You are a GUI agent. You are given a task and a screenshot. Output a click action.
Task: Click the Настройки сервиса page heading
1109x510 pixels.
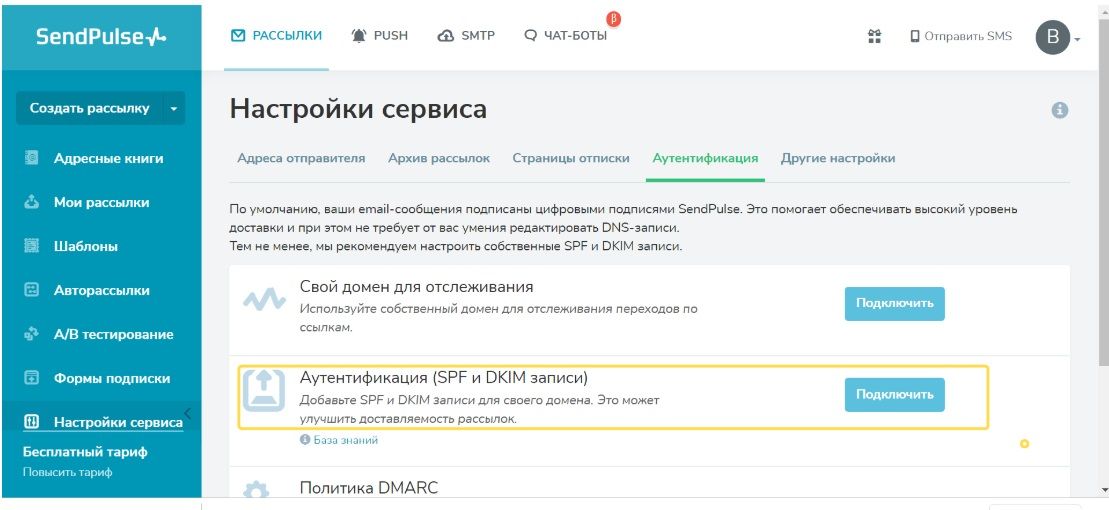coord(359,110)
